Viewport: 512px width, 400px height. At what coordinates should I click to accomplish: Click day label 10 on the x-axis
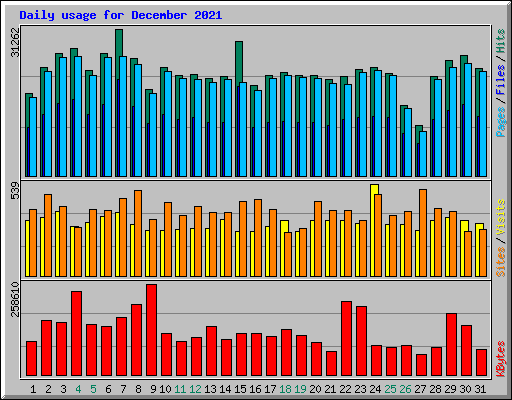click(165, 389)
